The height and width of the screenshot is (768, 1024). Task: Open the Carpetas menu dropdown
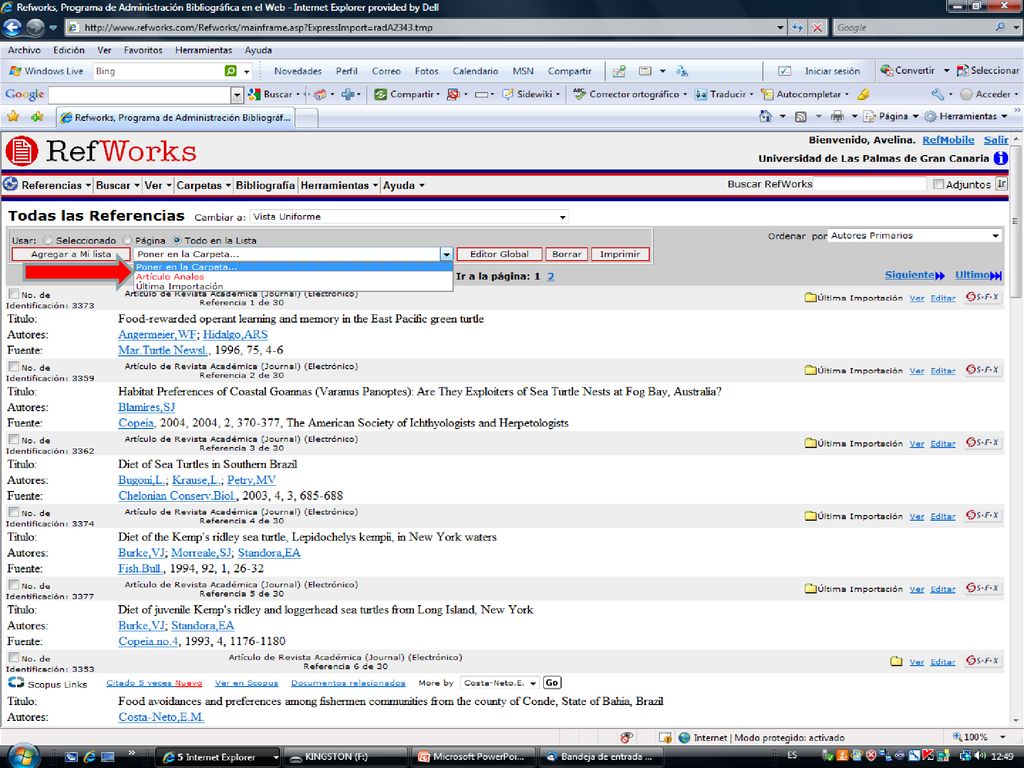(x=204, y=185)
